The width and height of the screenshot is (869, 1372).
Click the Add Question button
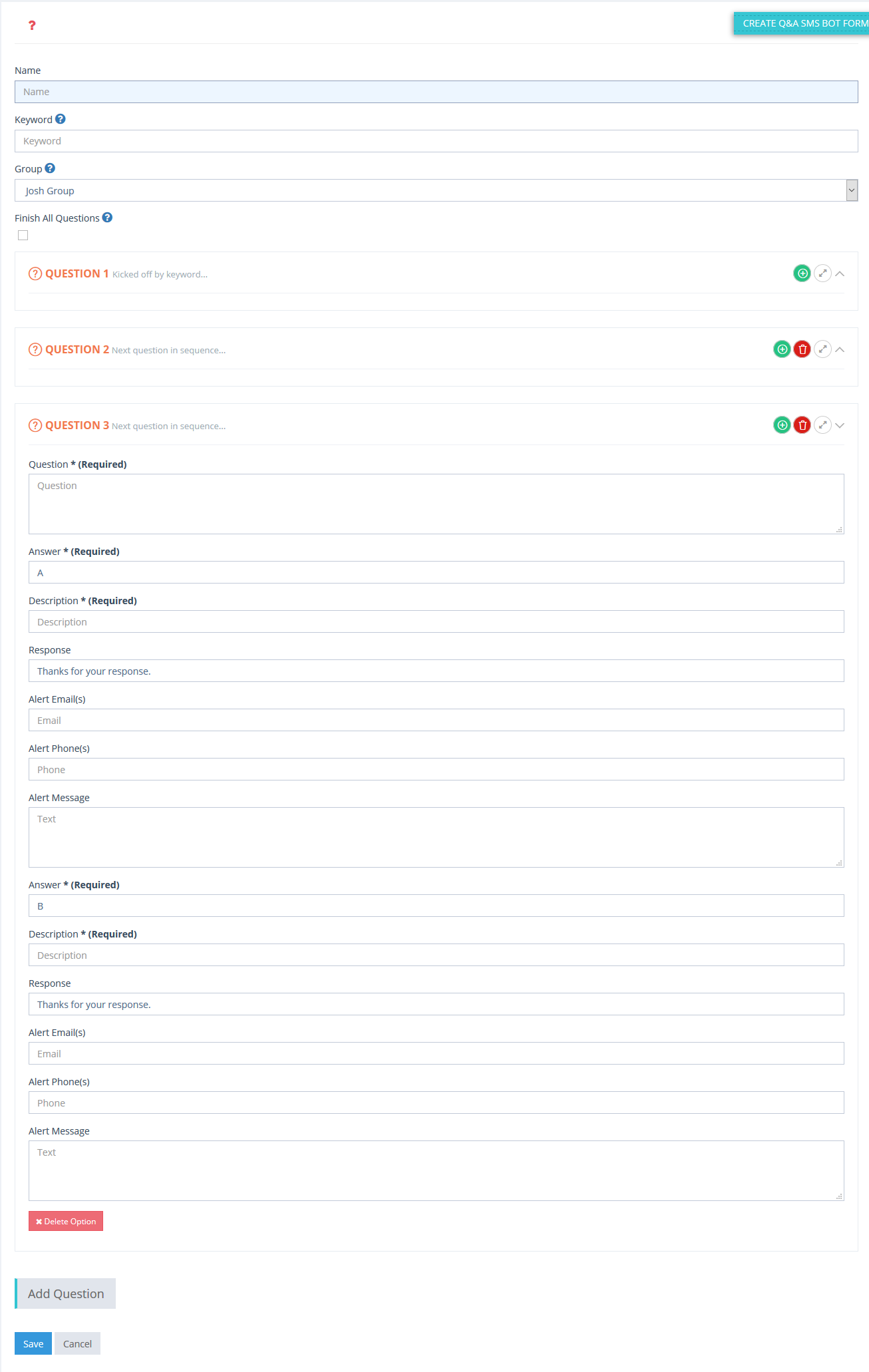tap(66, 1293)
